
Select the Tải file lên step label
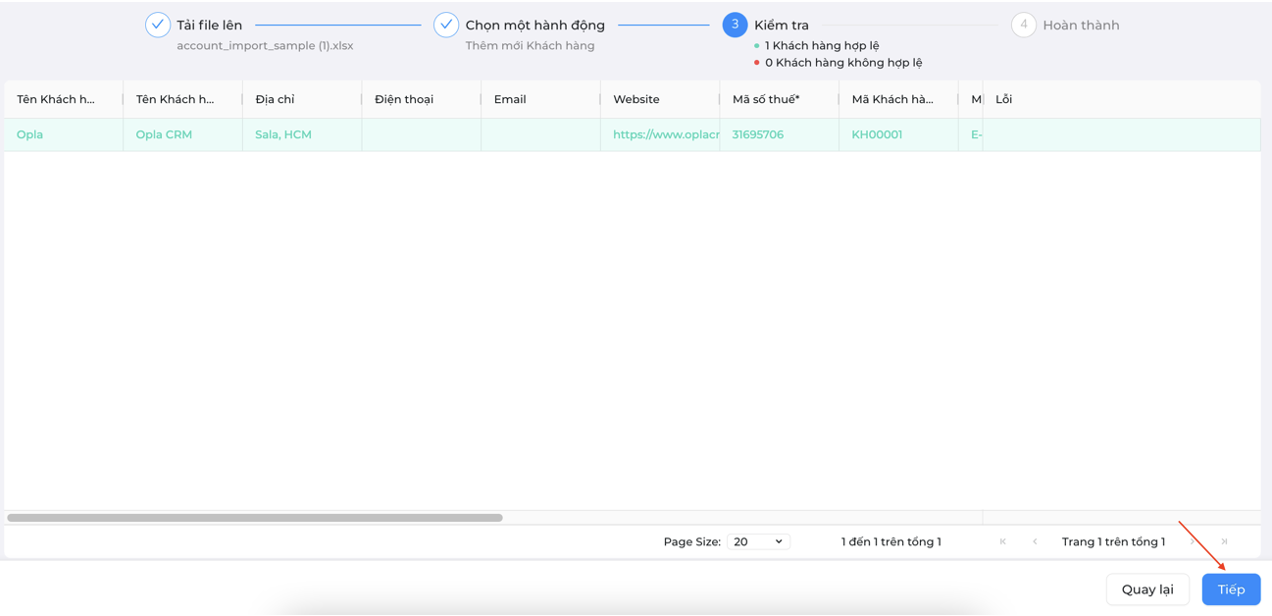(209, 25)
